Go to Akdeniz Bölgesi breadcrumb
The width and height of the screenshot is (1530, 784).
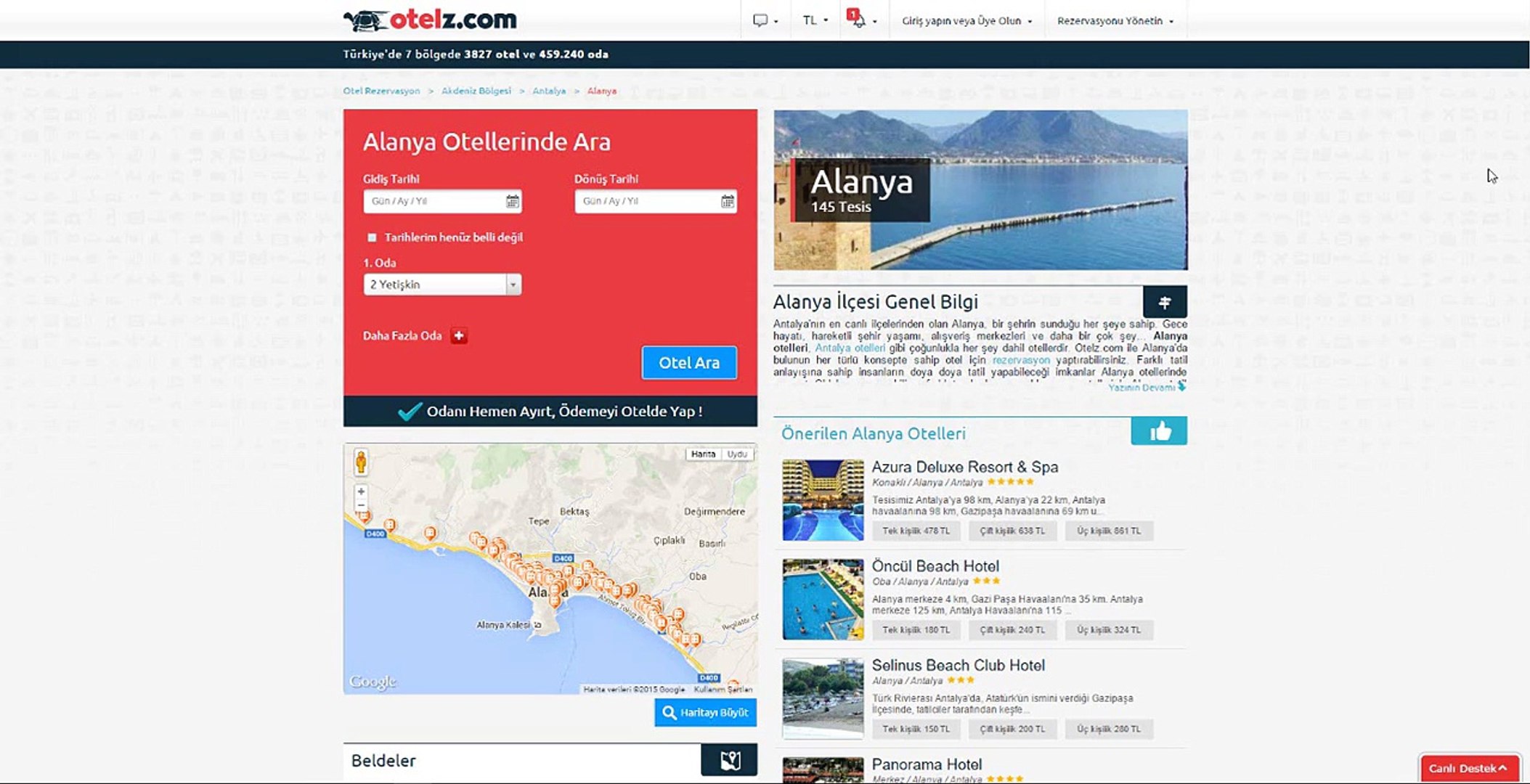click(476, 91)
